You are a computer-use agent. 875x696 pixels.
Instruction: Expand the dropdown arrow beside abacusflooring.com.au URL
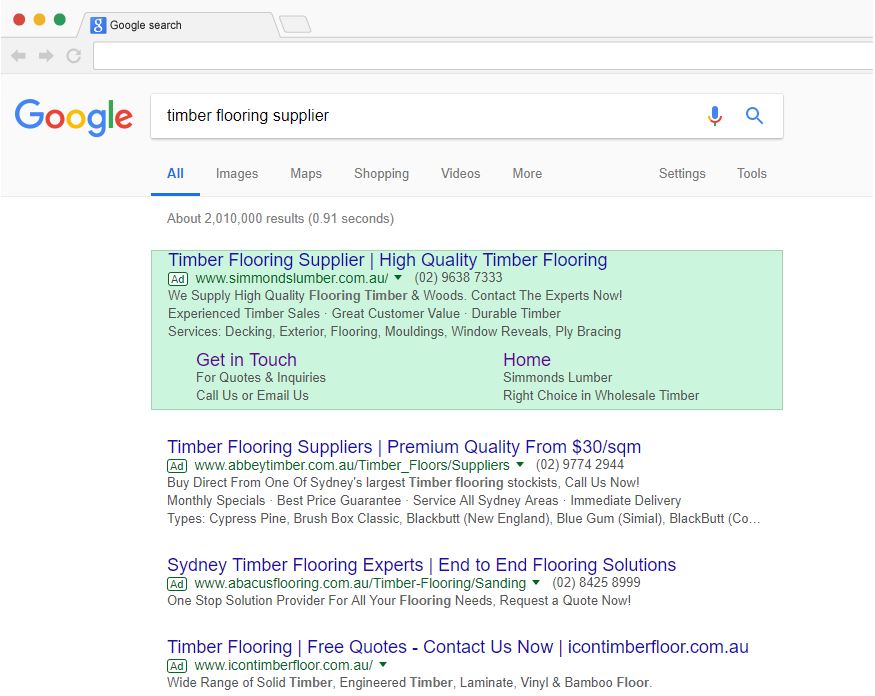pyautogui.click(x=536, y=582)
